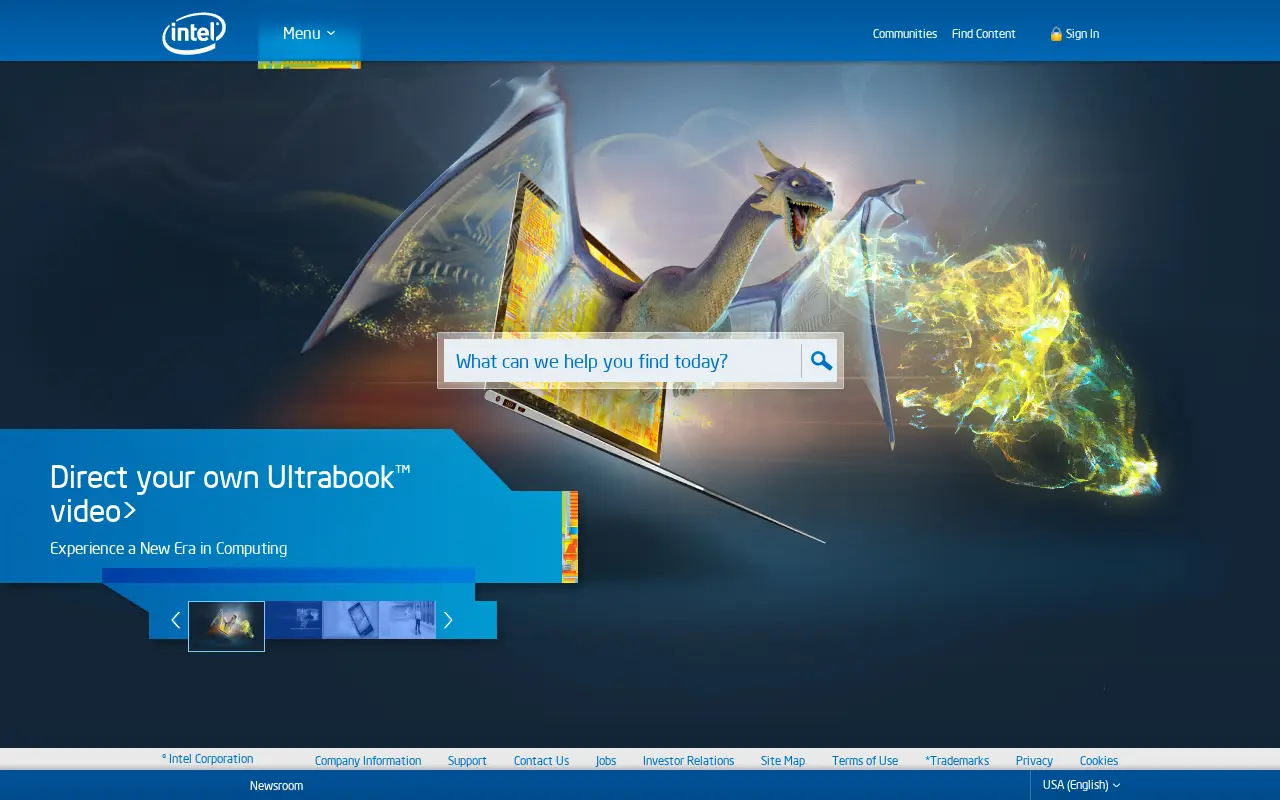Open the Find Content link
1280x800 pixels.
(x=984, y=34)
